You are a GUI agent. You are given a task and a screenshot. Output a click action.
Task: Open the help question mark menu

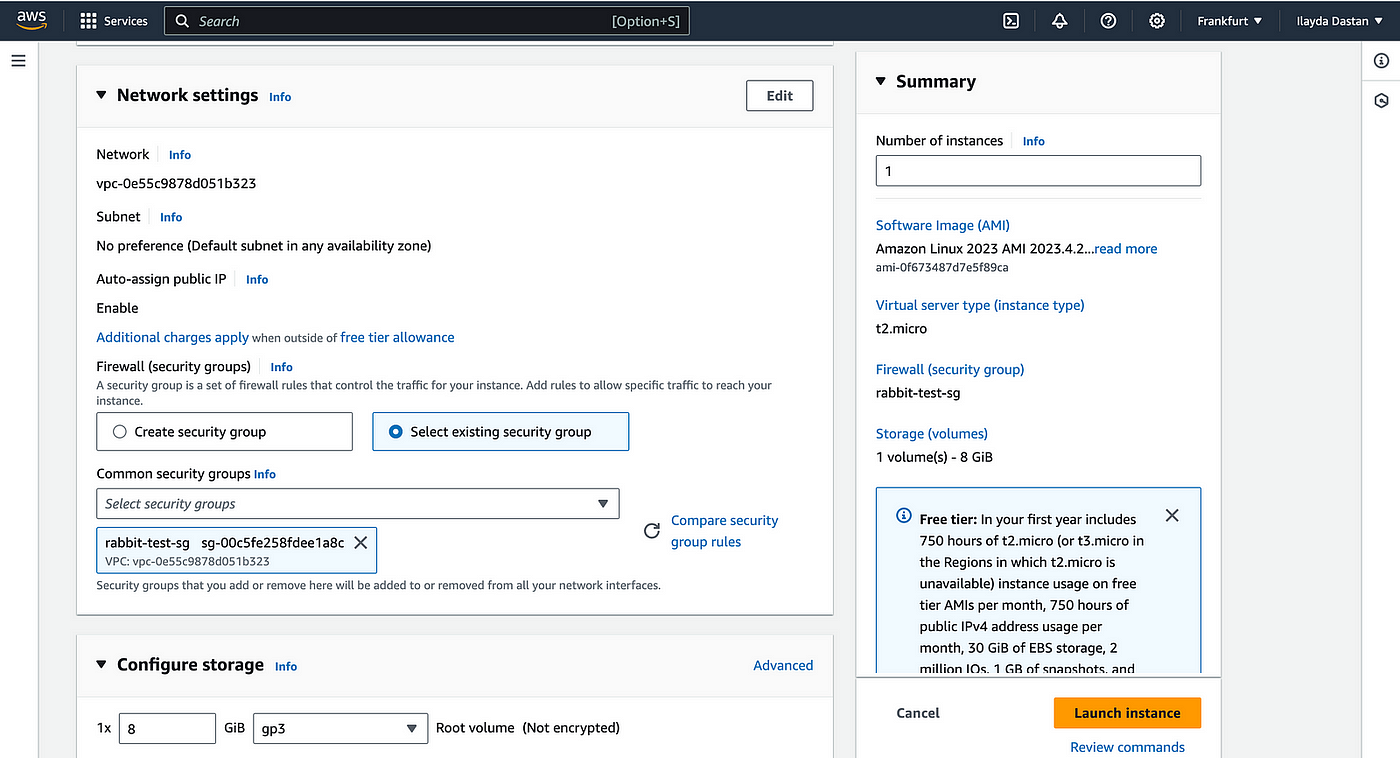tap(1108, 21)
